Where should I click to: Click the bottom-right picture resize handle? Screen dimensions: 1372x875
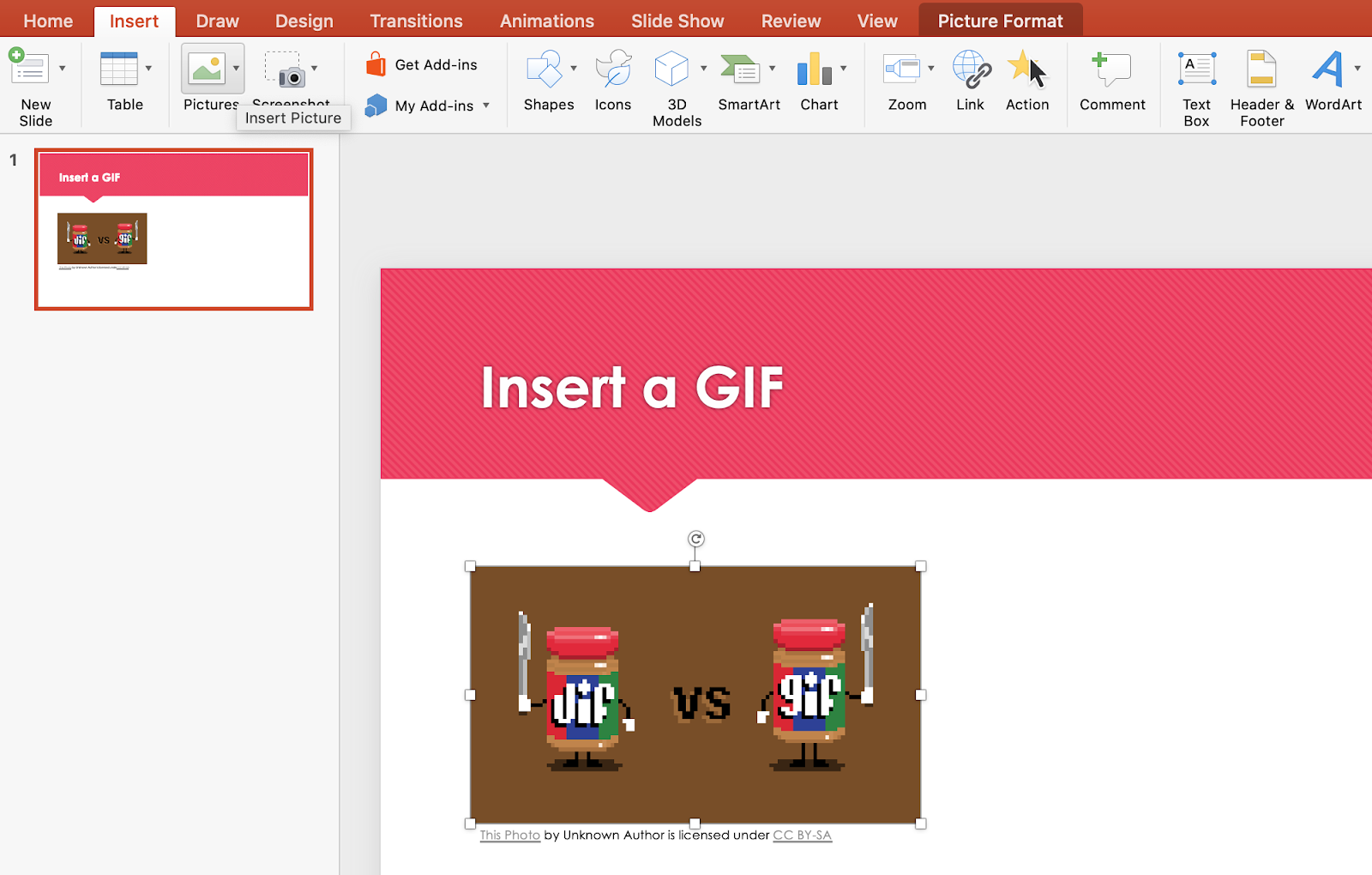pyautogui.click(x=921, y=824)
